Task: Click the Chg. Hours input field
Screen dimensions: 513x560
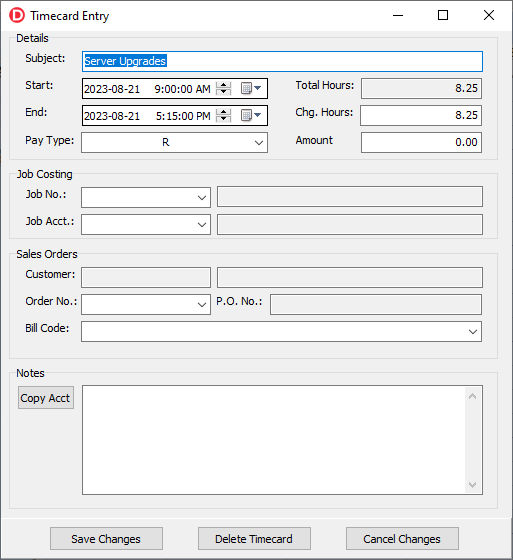Action: [421, 115]
